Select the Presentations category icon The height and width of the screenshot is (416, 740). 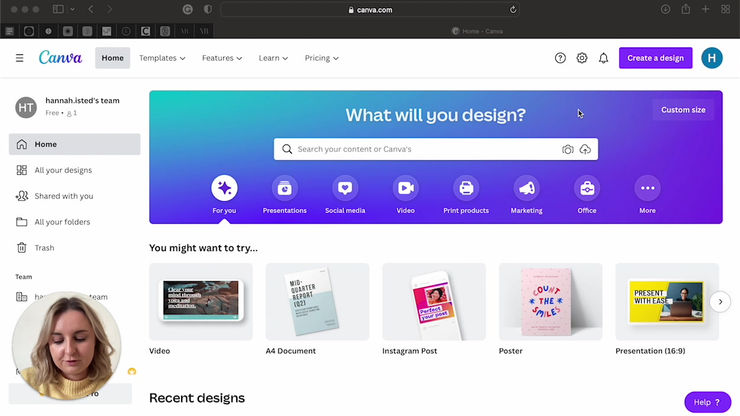[x=285, y=188]
